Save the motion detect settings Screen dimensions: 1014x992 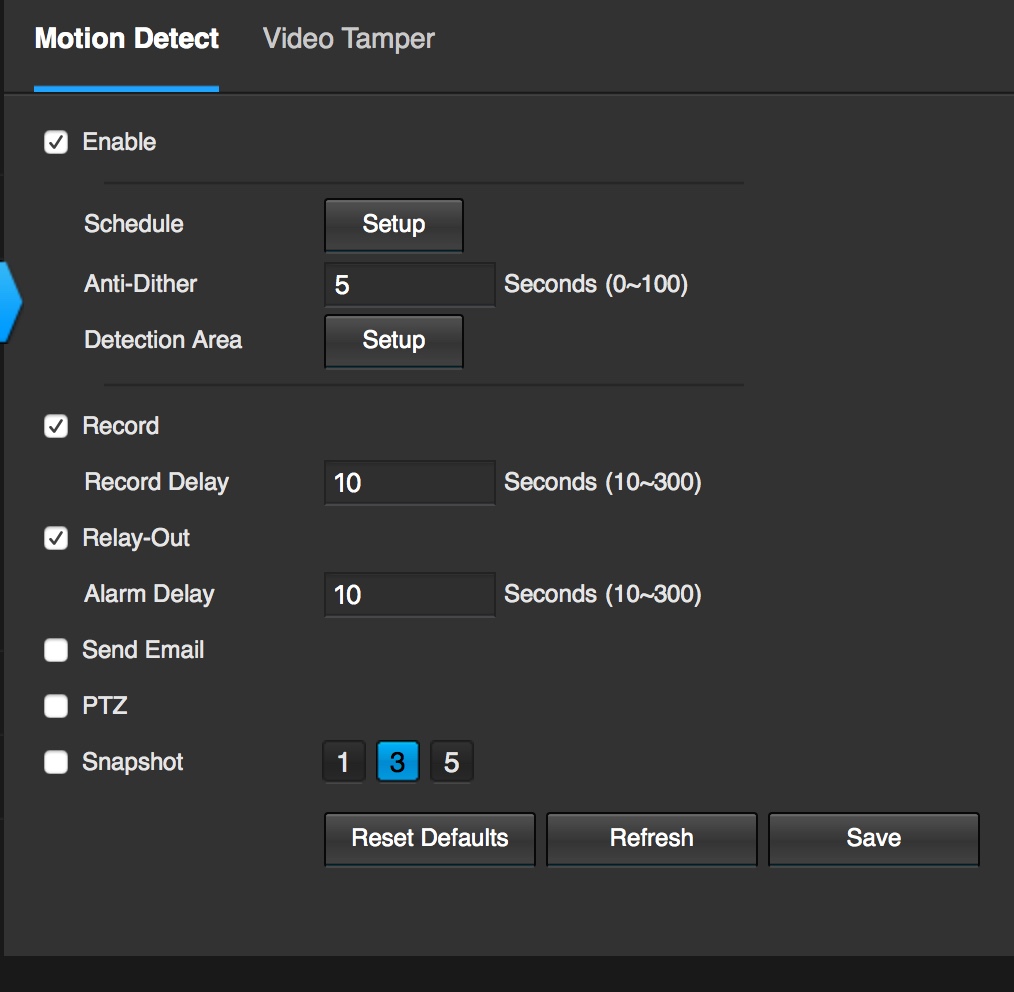pyautogui.click(x=874, y=839)
